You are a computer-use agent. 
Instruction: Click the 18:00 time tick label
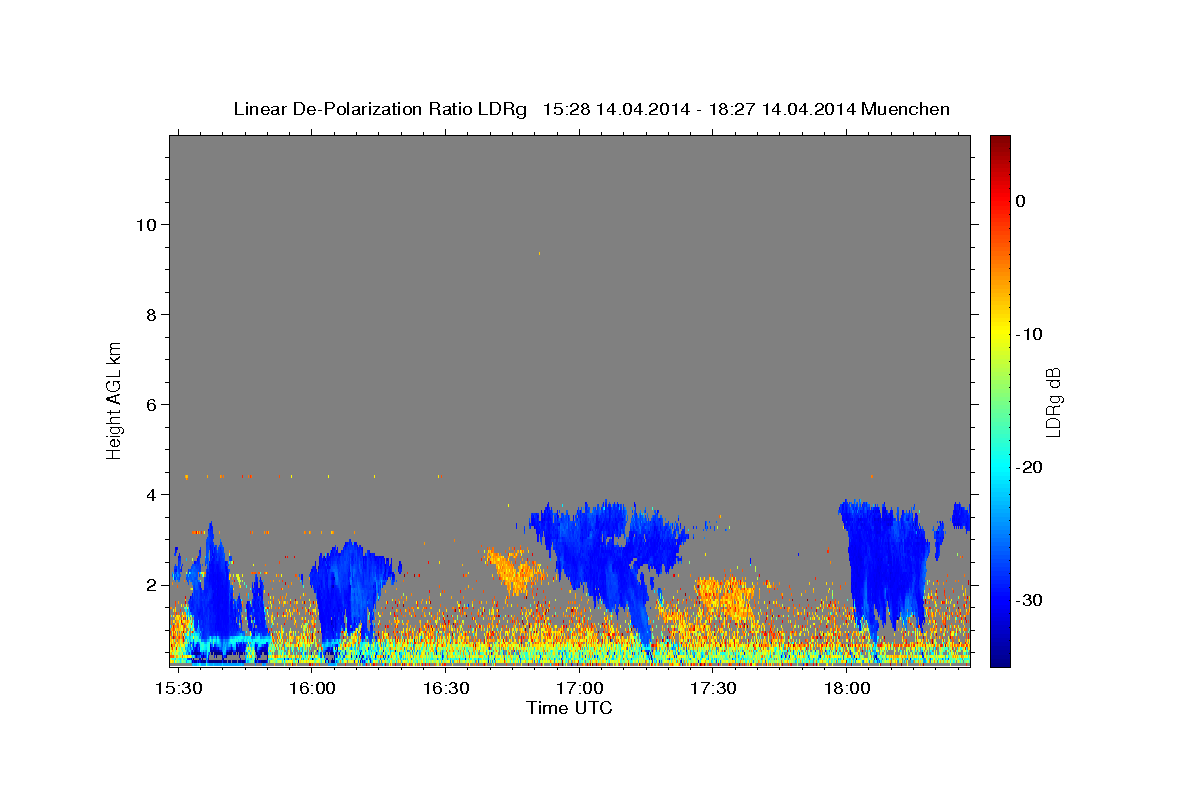(846, 688)
